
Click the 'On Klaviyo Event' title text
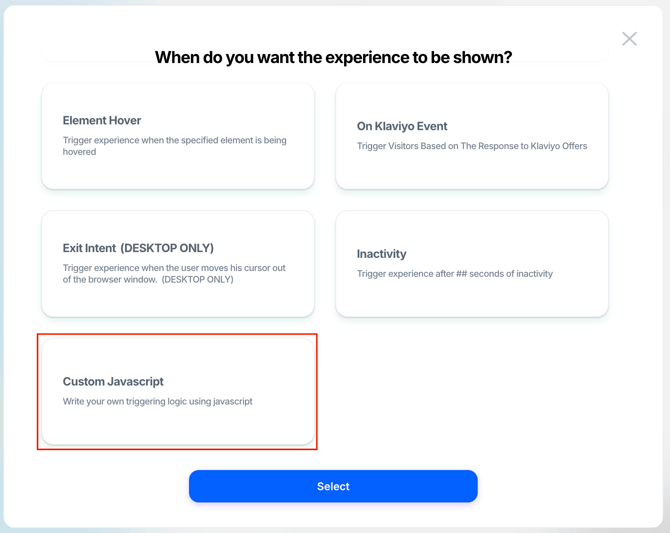point(402,126)
